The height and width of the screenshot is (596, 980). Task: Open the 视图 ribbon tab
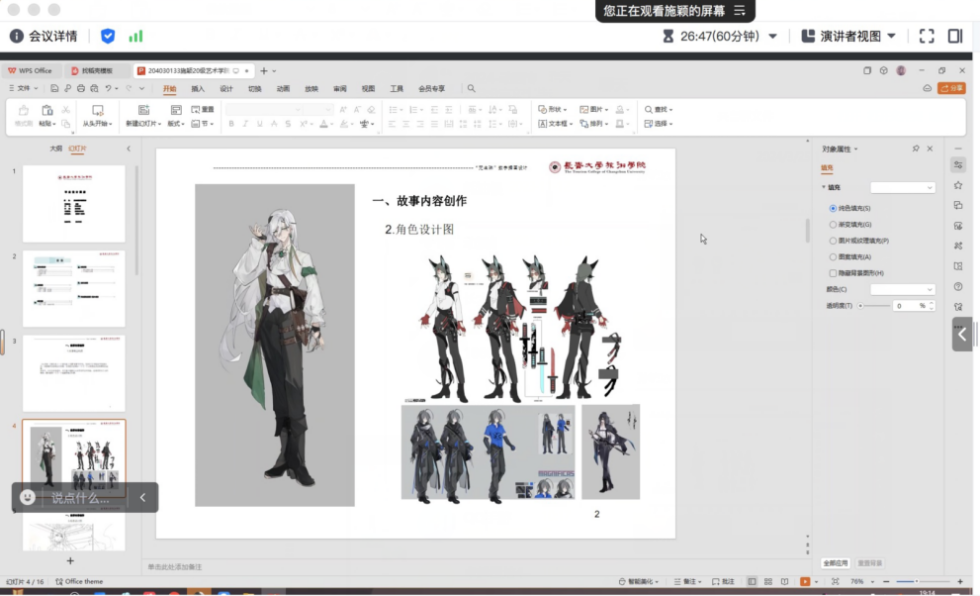pyautogui.click(x=368, y=89)
